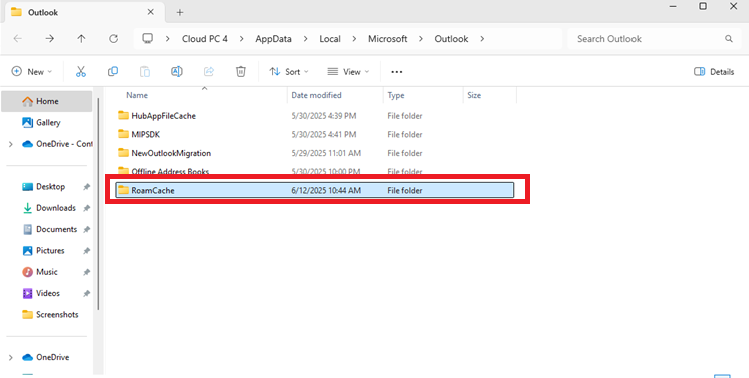Click the MIPSDK folder icon
Viewport: 749px width, 378px height.
(124, 134)
